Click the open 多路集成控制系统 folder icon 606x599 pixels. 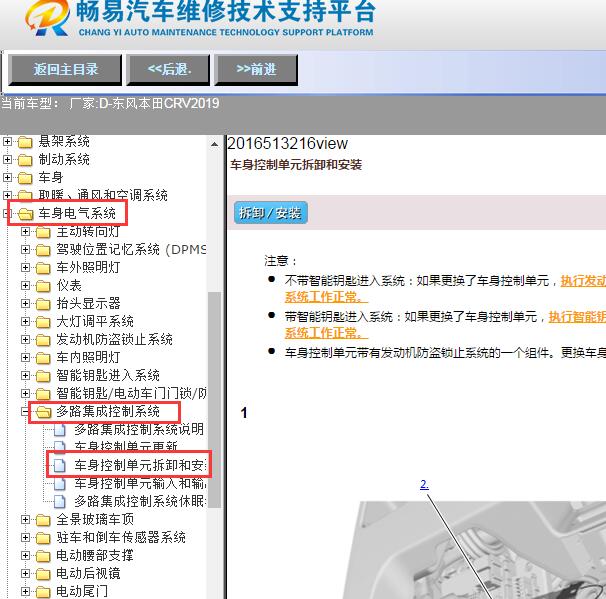click(x=44, y=412)
